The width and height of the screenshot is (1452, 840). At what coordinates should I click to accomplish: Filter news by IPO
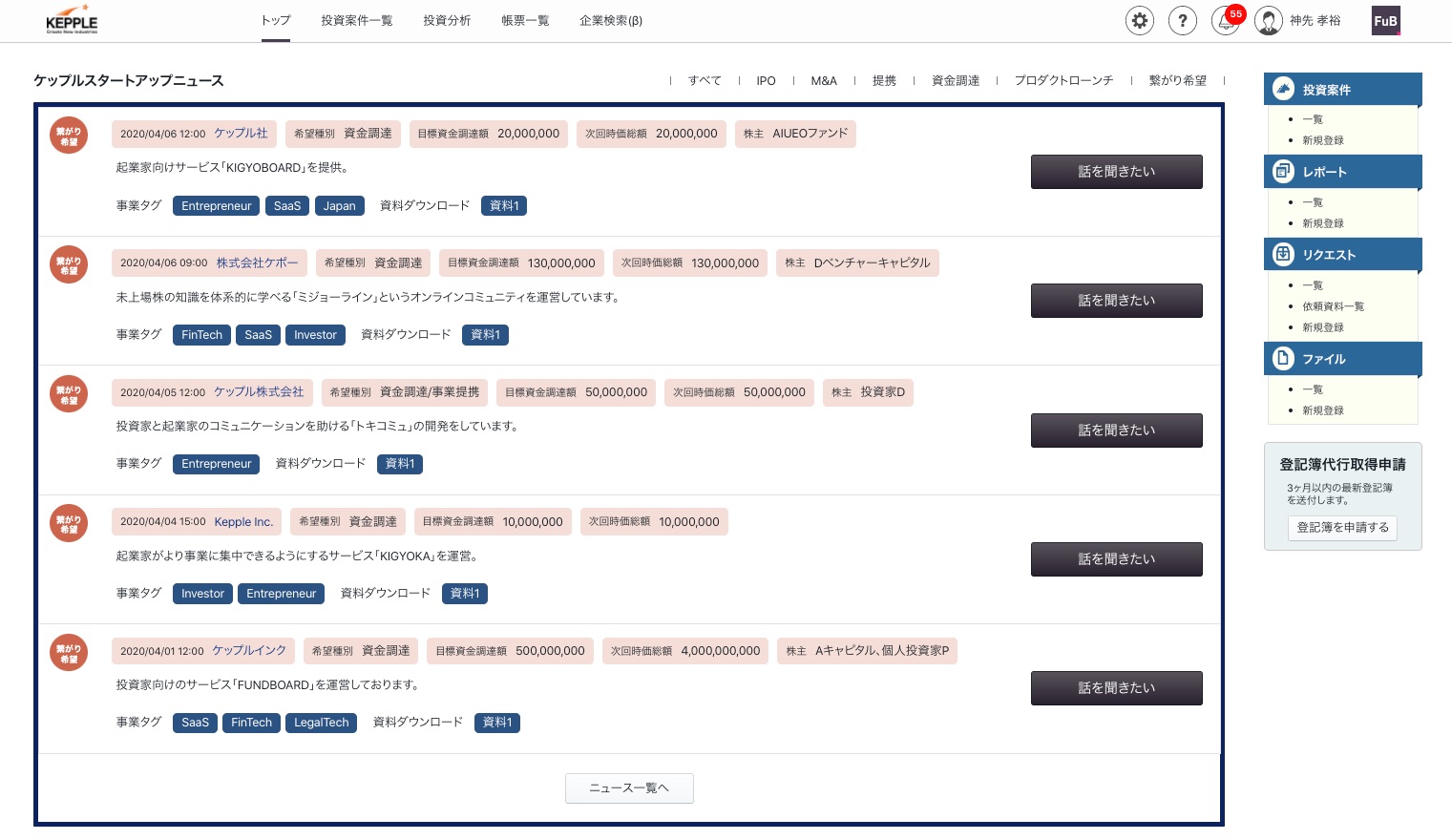tap(766, 81)
